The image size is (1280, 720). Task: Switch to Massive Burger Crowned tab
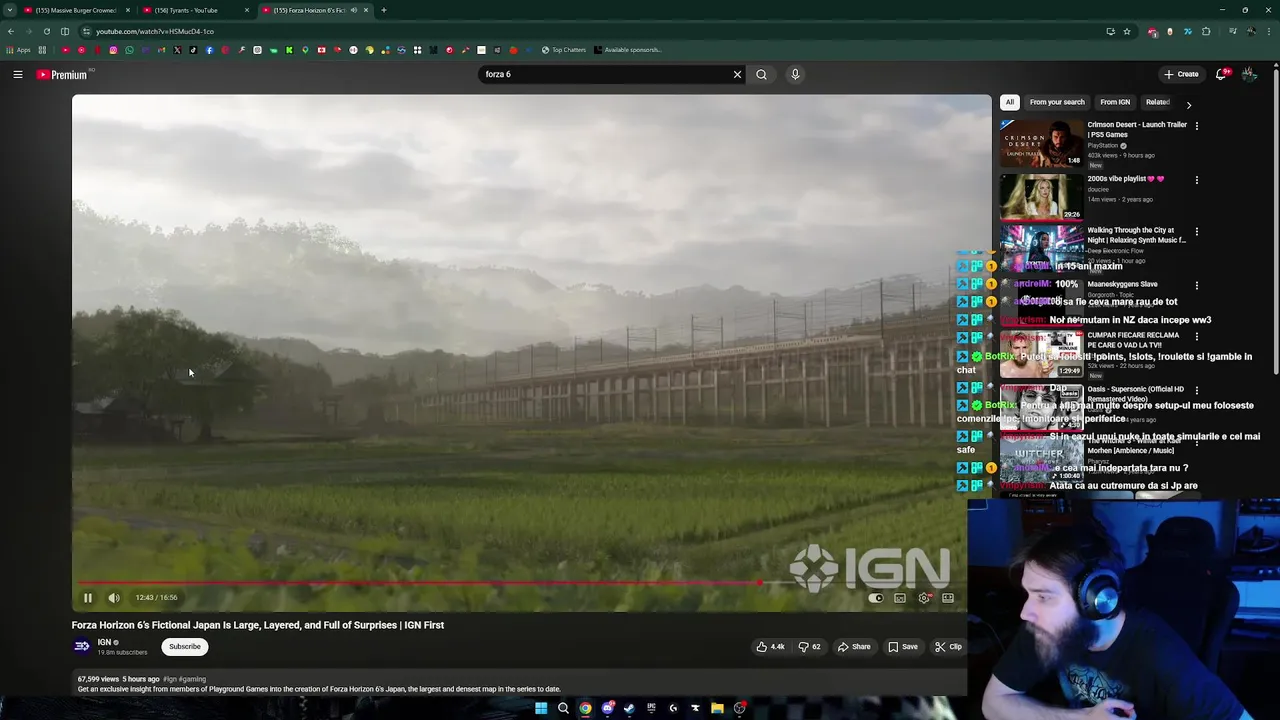click(75, 10)
